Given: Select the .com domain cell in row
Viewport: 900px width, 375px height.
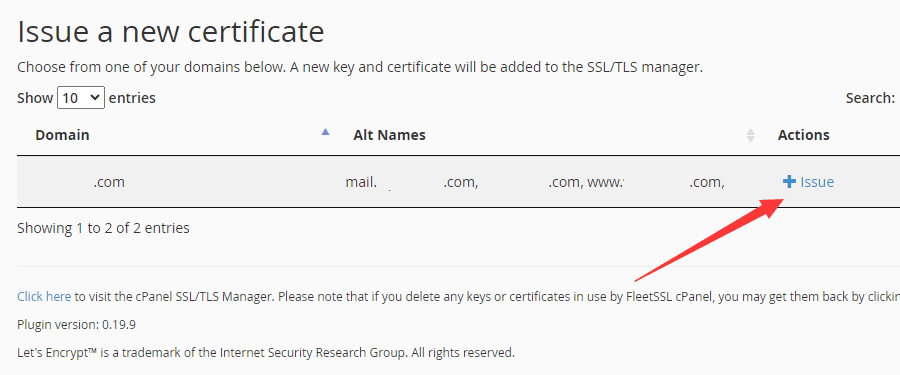Looking at the screenshot, I should tap(108, 182).
